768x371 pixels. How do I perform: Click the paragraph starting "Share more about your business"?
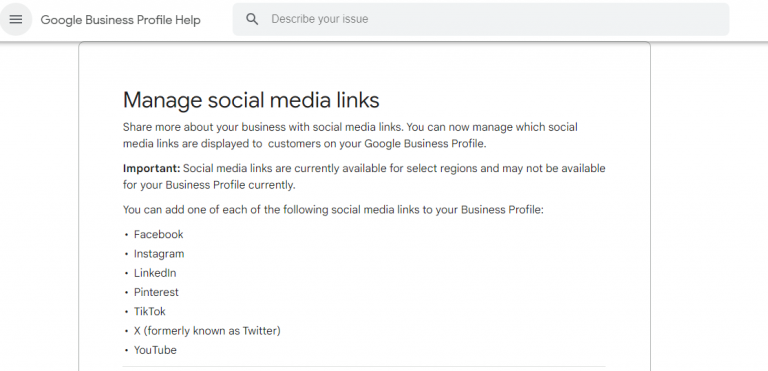coord(350,135)
